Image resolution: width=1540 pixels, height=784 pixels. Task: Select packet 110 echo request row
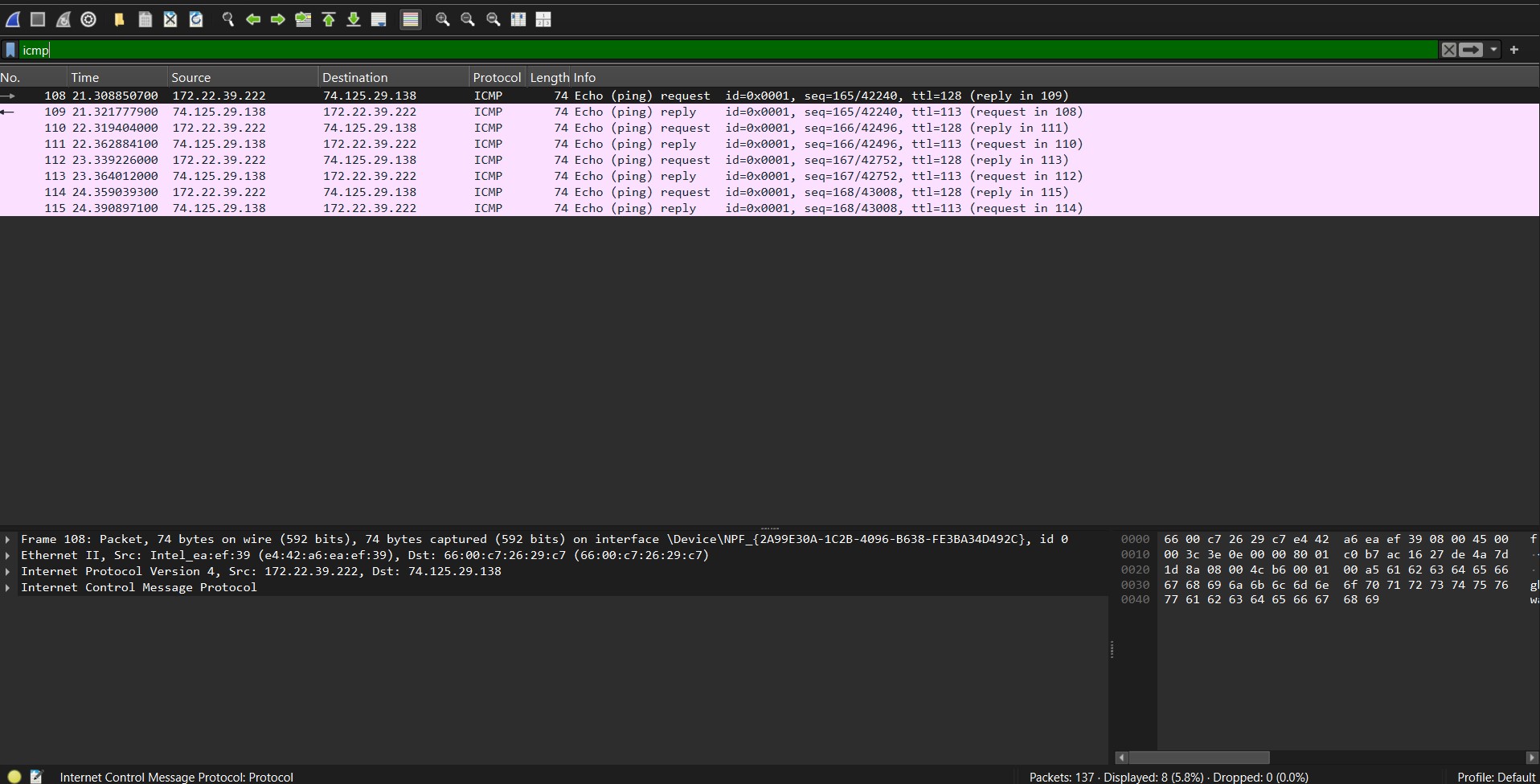point(770,128)
